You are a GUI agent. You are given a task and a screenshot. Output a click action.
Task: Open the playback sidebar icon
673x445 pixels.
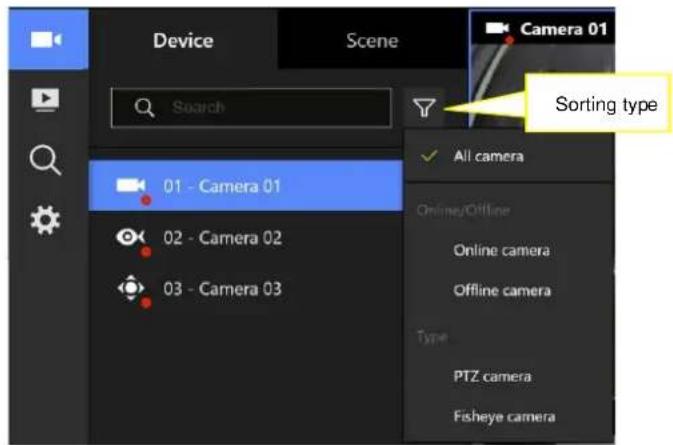pyautogui.click(x=45, y=100)
